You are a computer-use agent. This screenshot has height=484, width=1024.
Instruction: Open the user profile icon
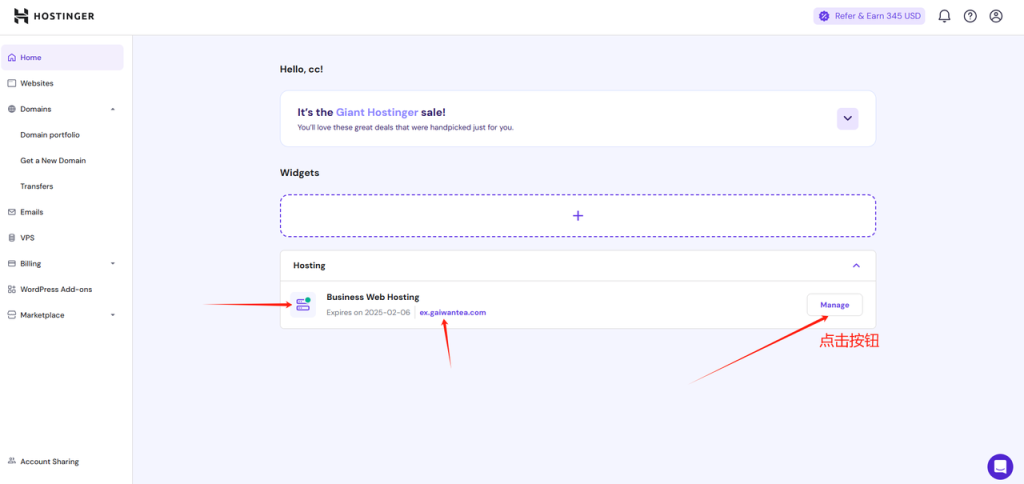(x=996, y=16)
